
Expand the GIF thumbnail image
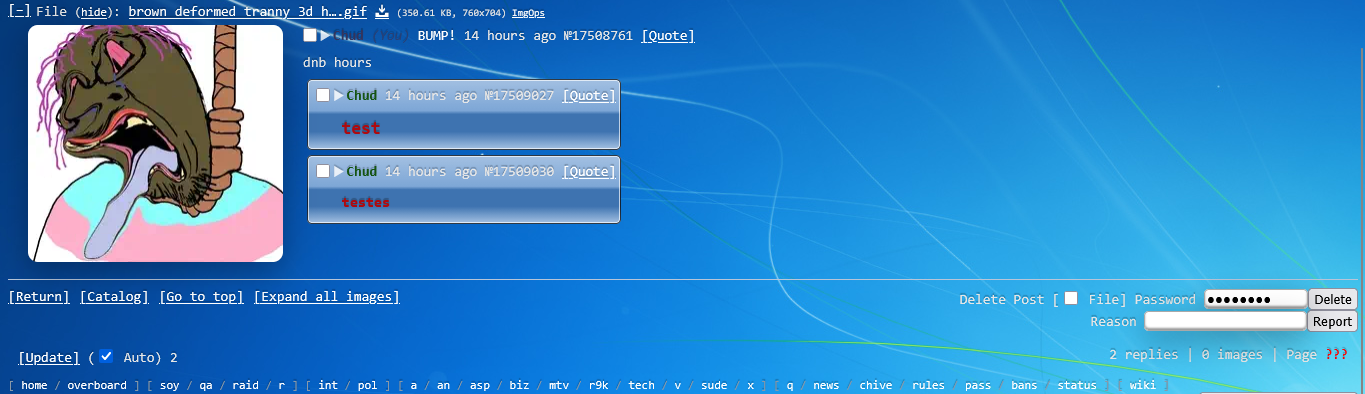coord(155,144)
